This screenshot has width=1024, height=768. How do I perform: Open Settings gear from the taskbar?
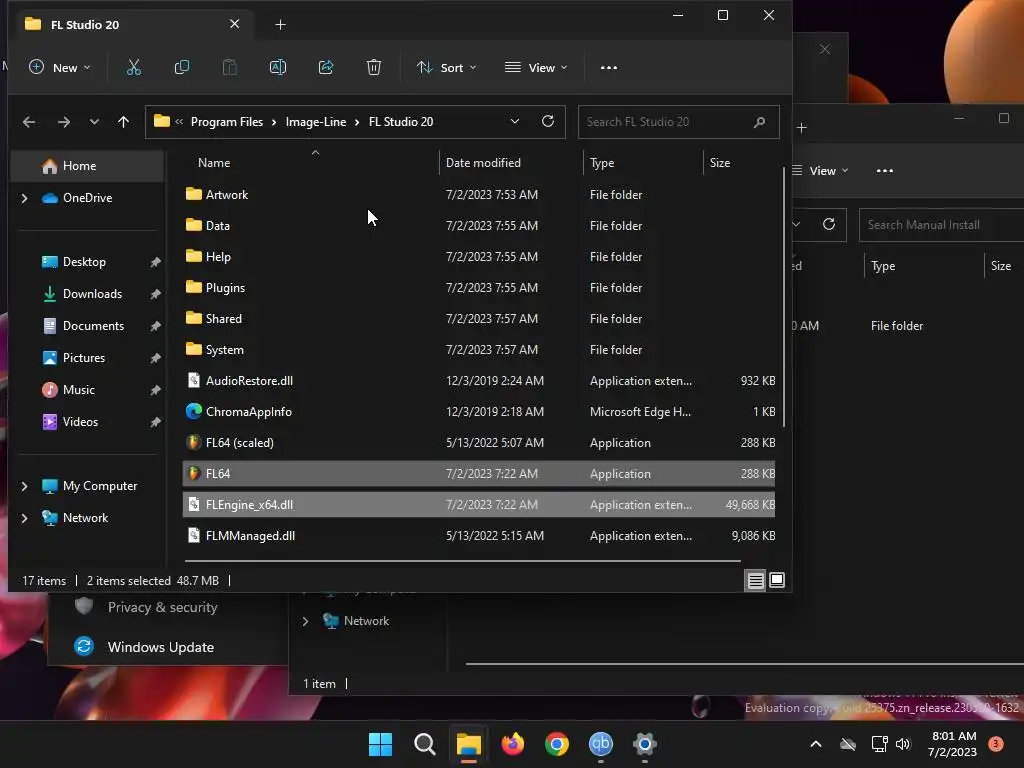645,744
